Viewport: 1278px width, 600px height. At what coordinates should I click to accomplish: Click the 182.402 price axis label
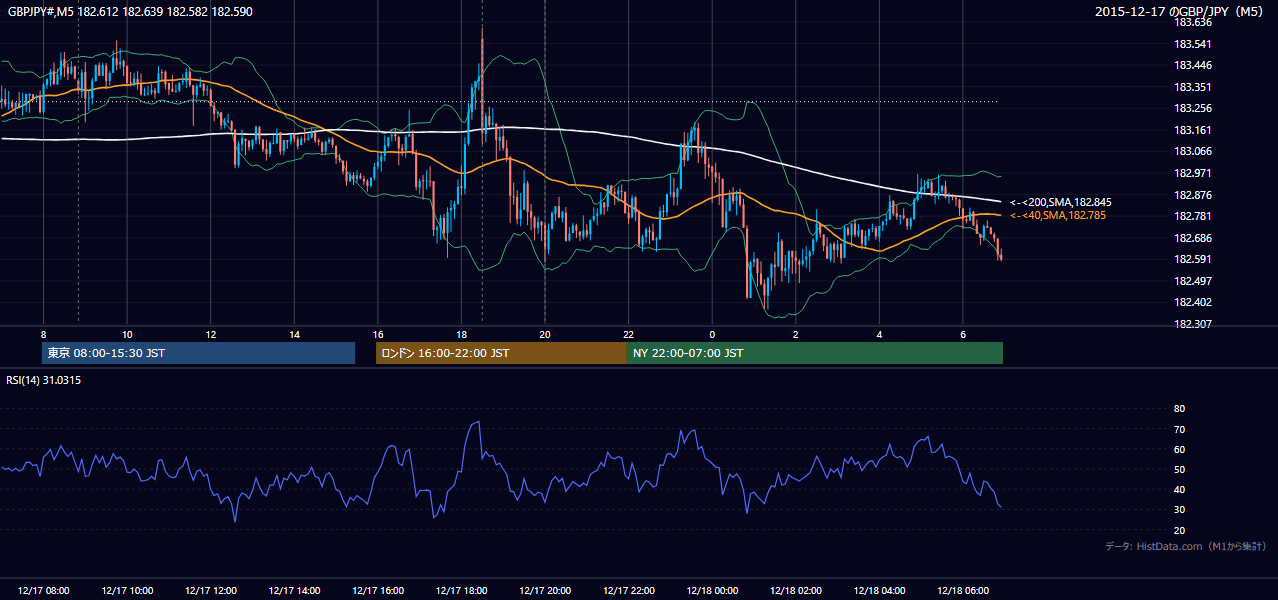1192,302
